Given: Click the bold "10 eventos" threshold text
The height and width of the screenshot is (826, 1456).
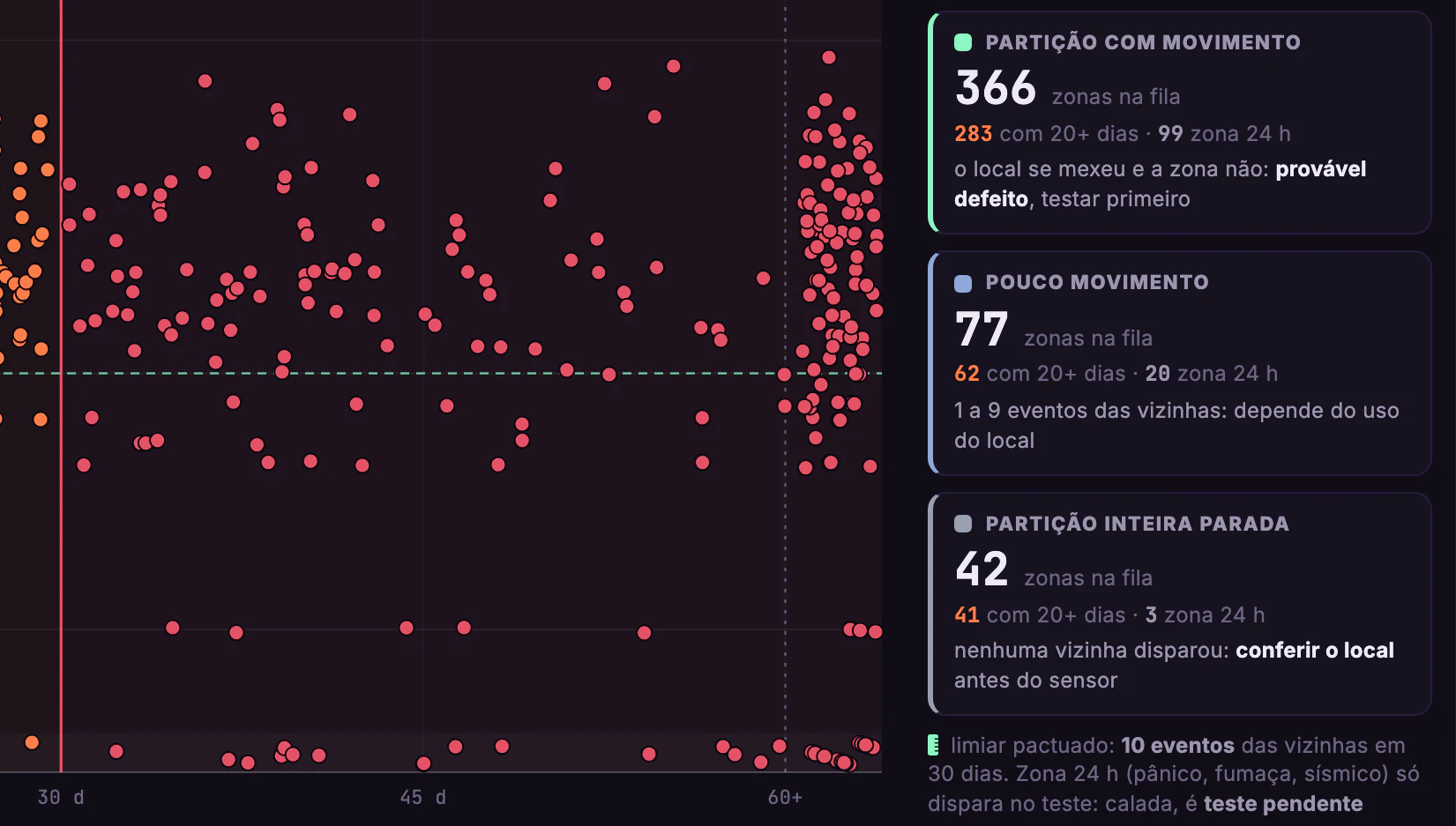Looking at the screenshot, I should coord(1177,746).
